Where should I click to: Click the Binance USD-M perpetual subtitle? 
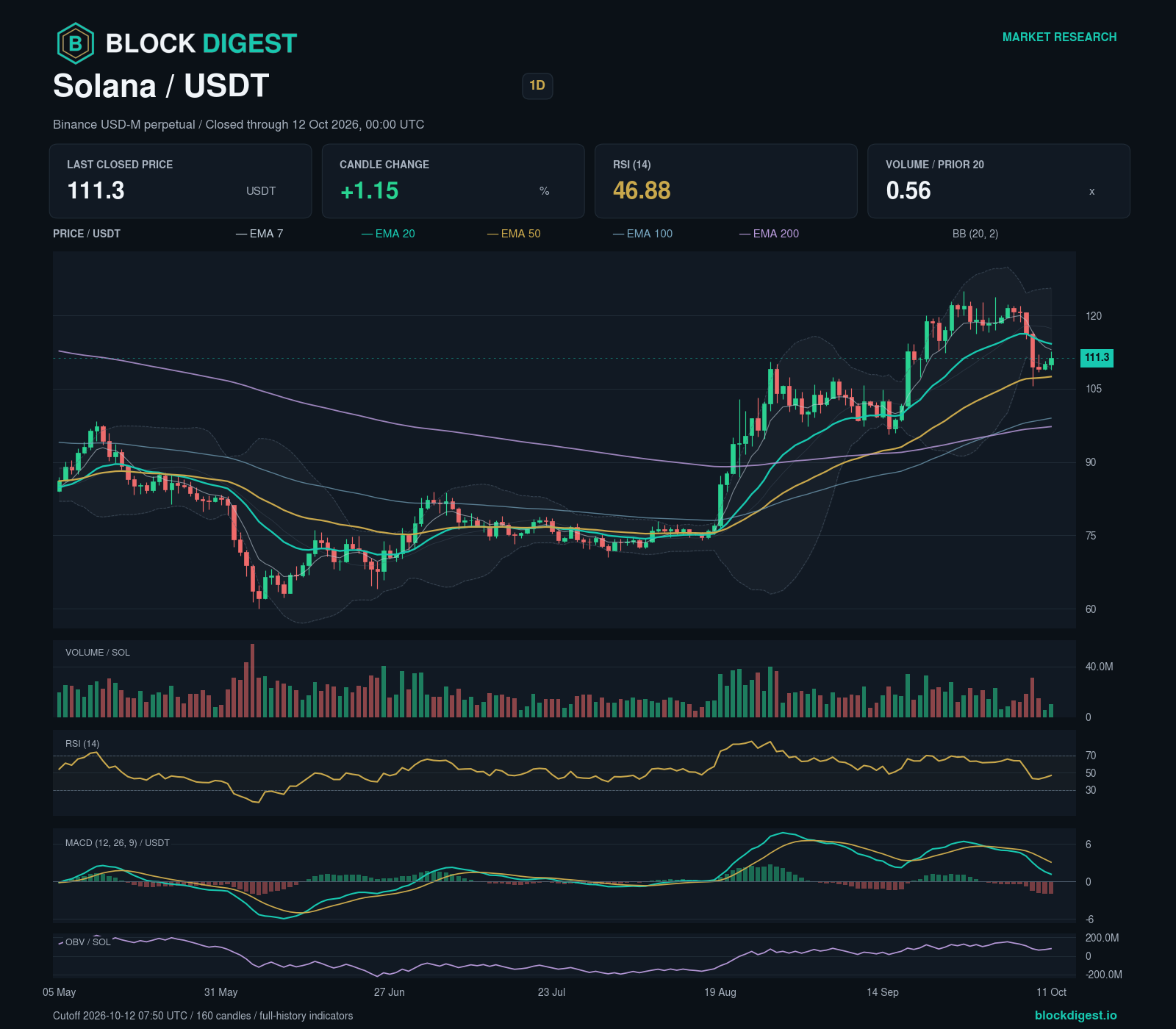[239, 125]
